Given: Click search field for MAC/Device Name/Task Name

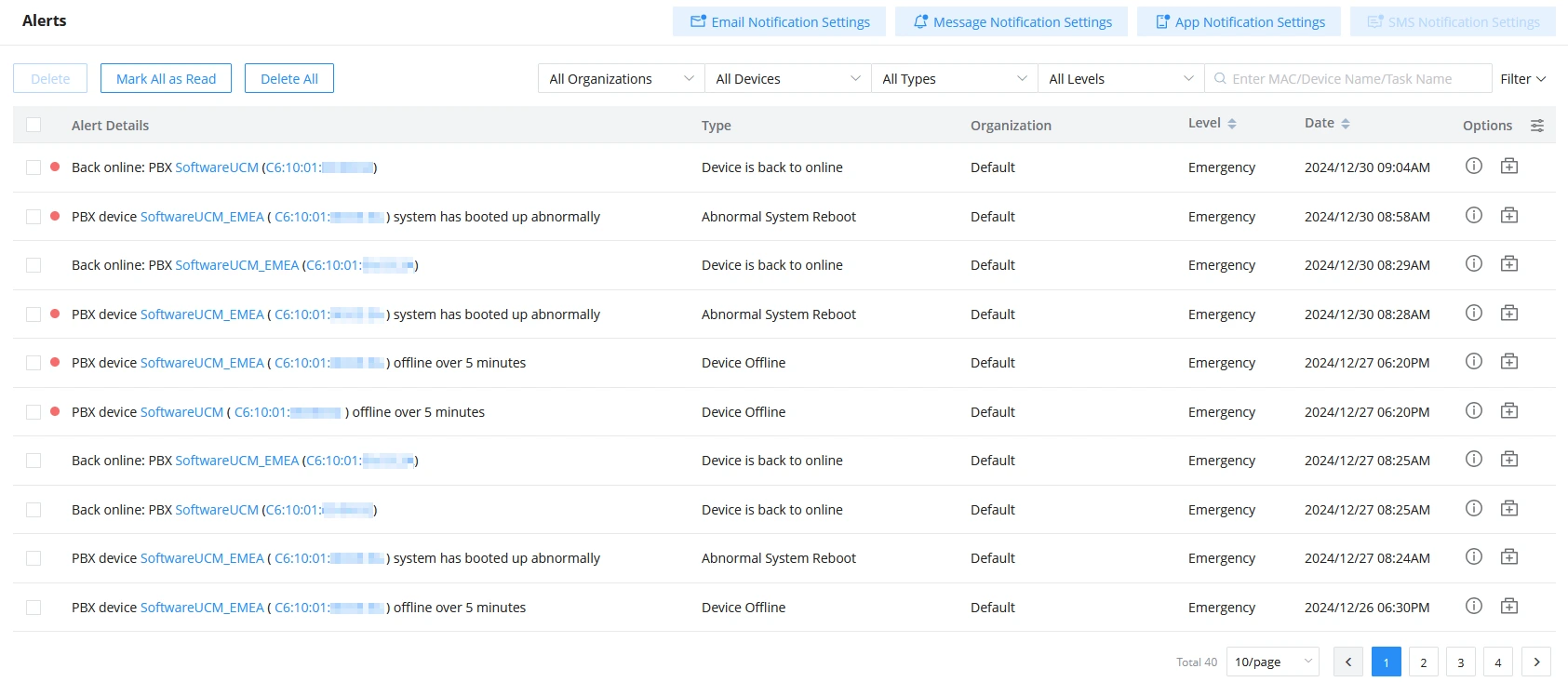Looking at the screenshot, I should tap(1348, 79).
